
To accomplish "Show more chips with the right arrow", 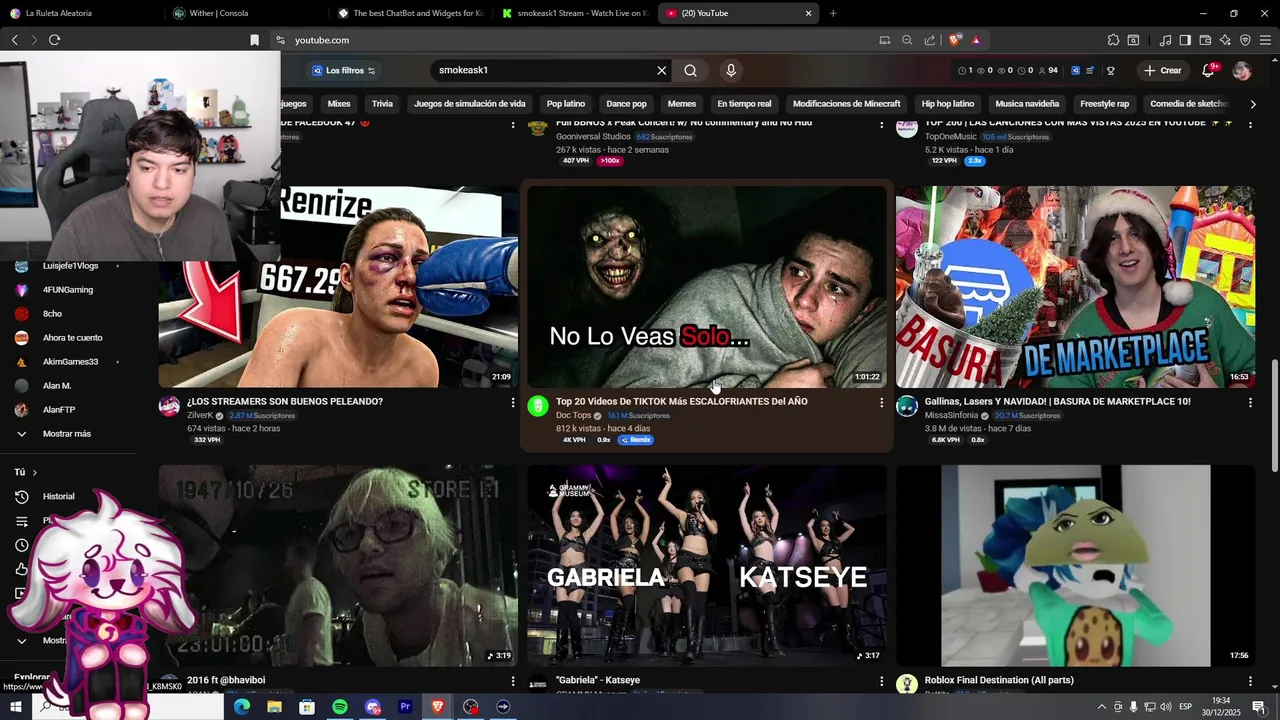I will coord(1253,104).
